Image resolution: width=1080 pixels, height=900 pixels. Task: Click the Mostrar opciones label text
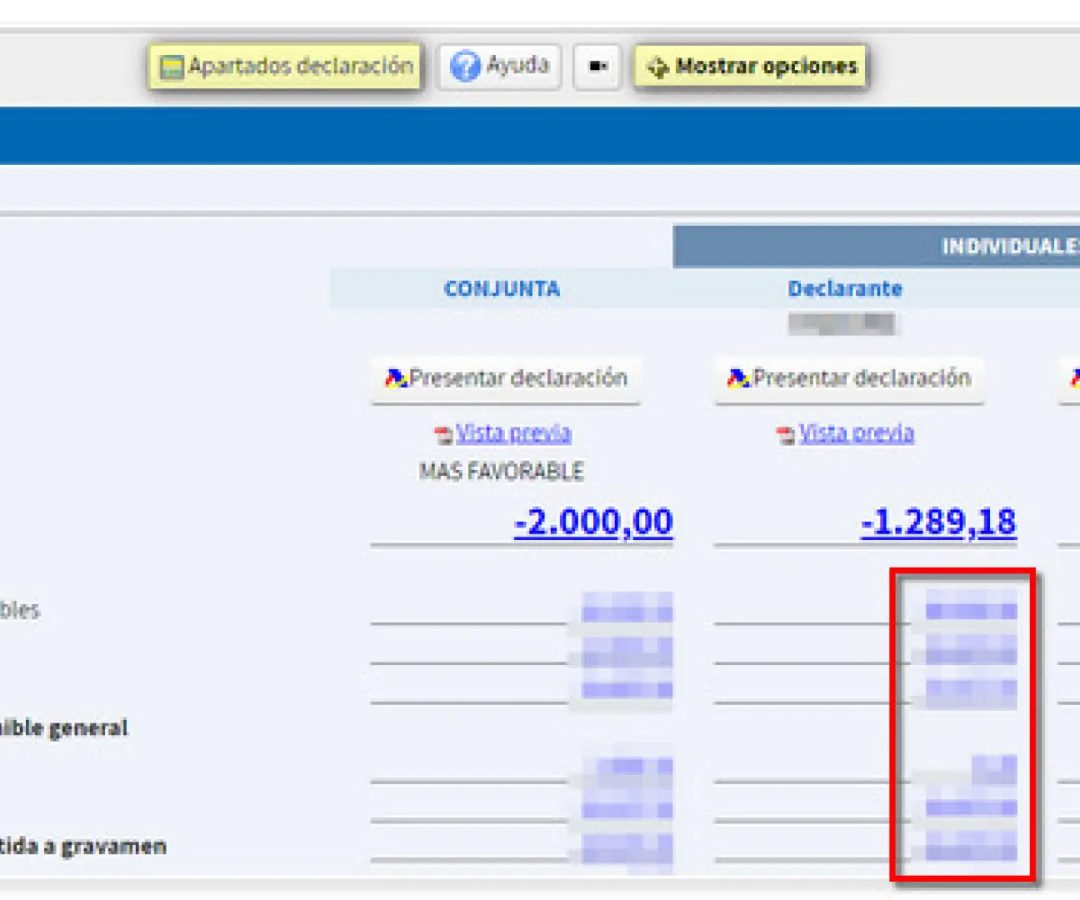[766, 67]
